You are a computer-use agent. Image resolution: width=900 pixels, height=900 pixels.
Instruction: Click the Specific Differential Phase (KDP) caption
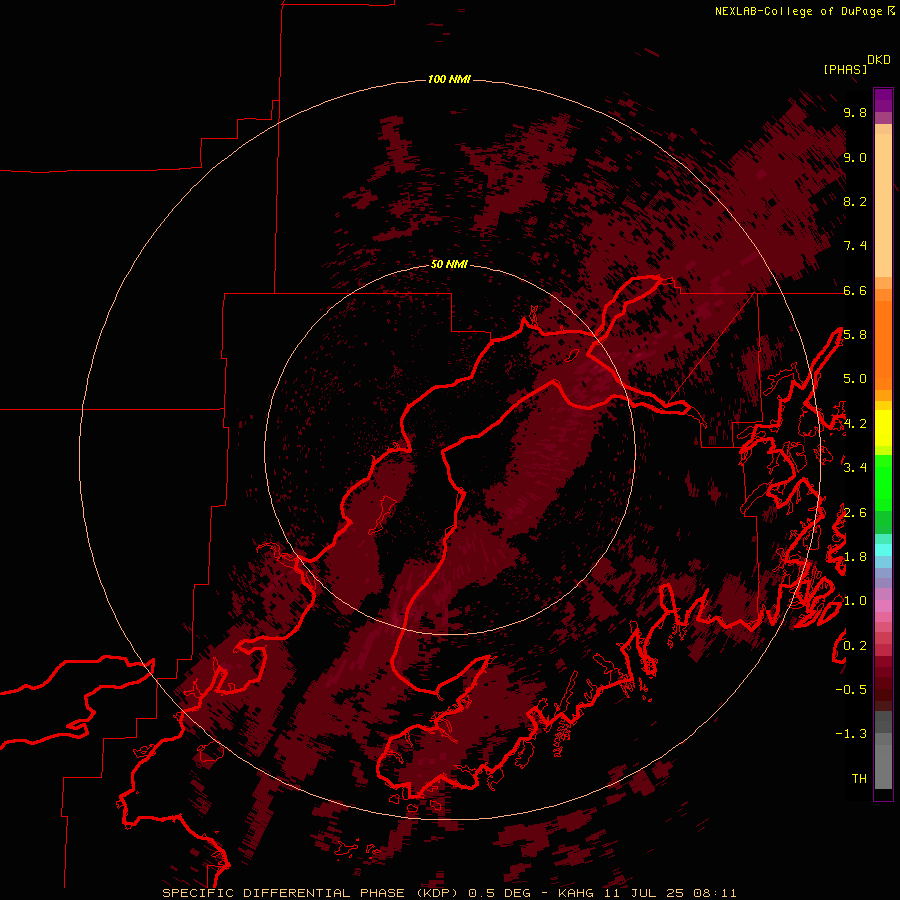pos(312,893)
